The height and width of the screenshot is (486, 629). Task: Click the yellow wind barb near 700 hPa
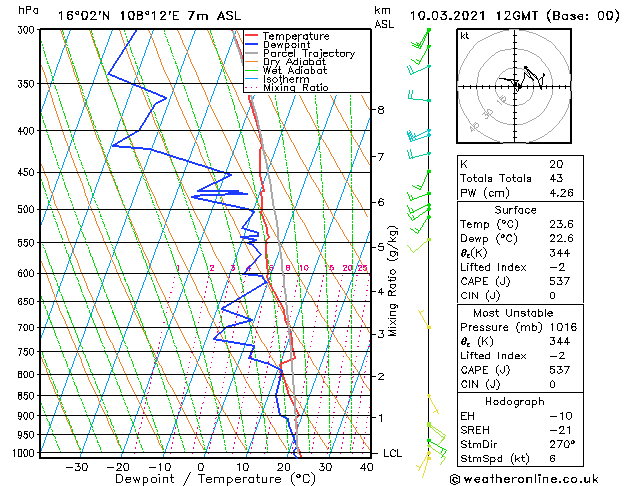(424, 319)
